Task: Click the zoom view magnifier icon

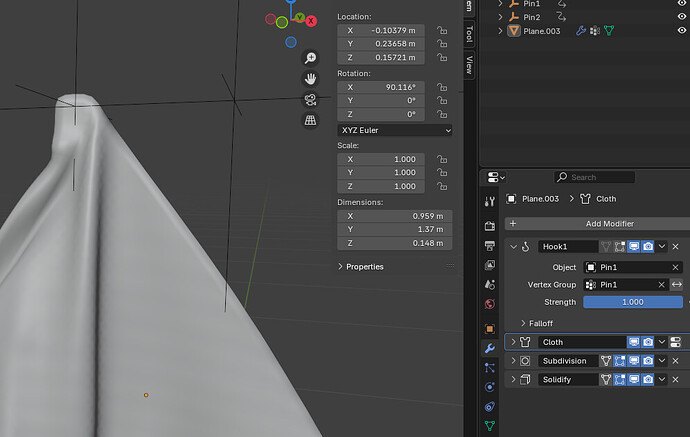Action: 310,58
